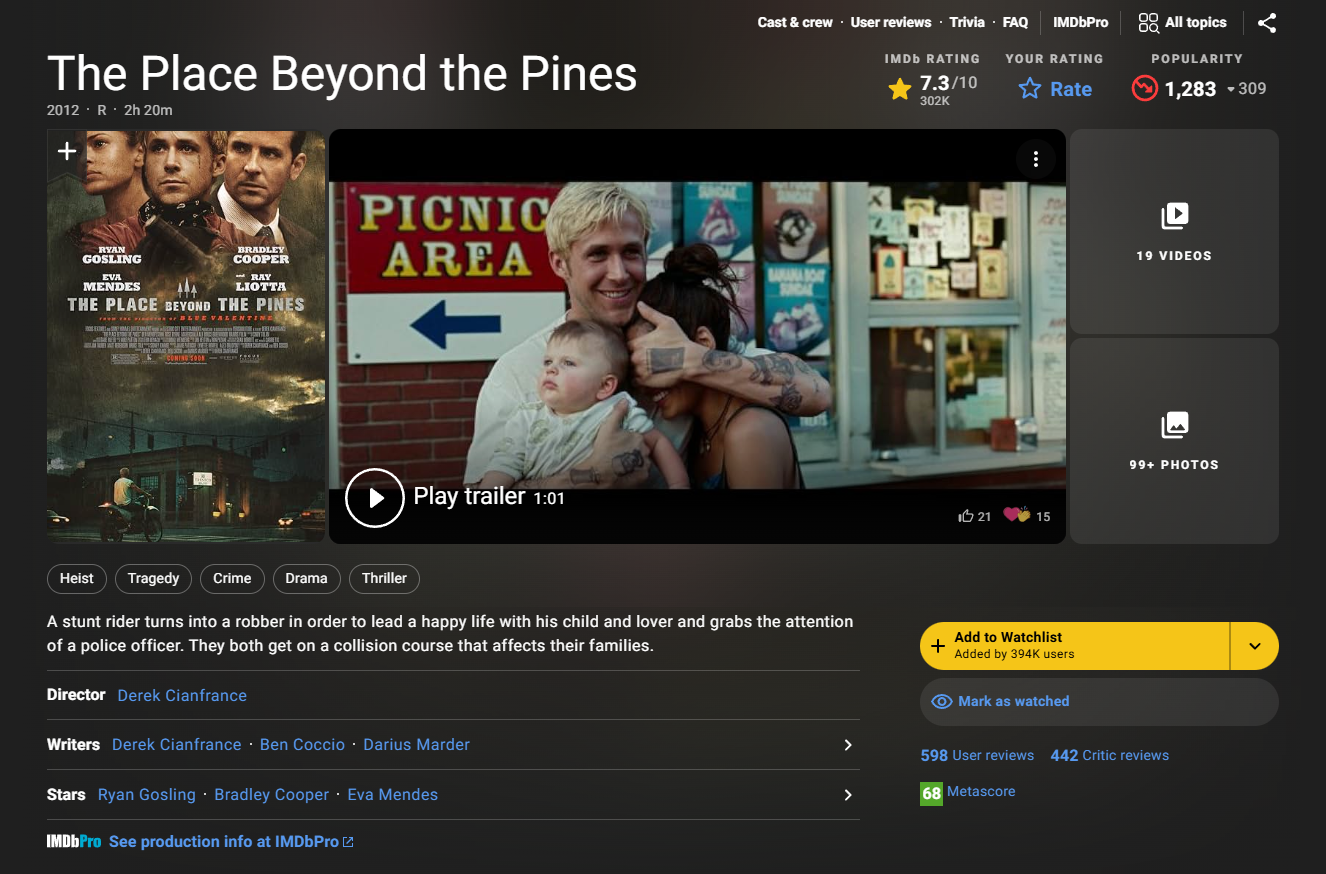1326x874 pixels.
Task: Click the 2012 release year link
Action: pyautogui.click(x=63, y=110)
